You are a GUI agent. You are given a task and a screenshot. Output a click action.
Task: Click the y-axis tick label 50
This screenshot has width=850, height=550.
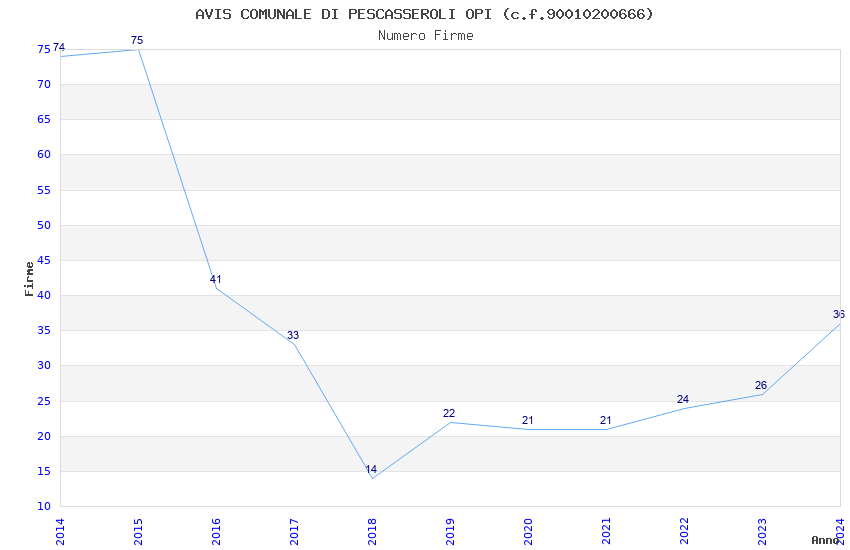pos(44,225)
